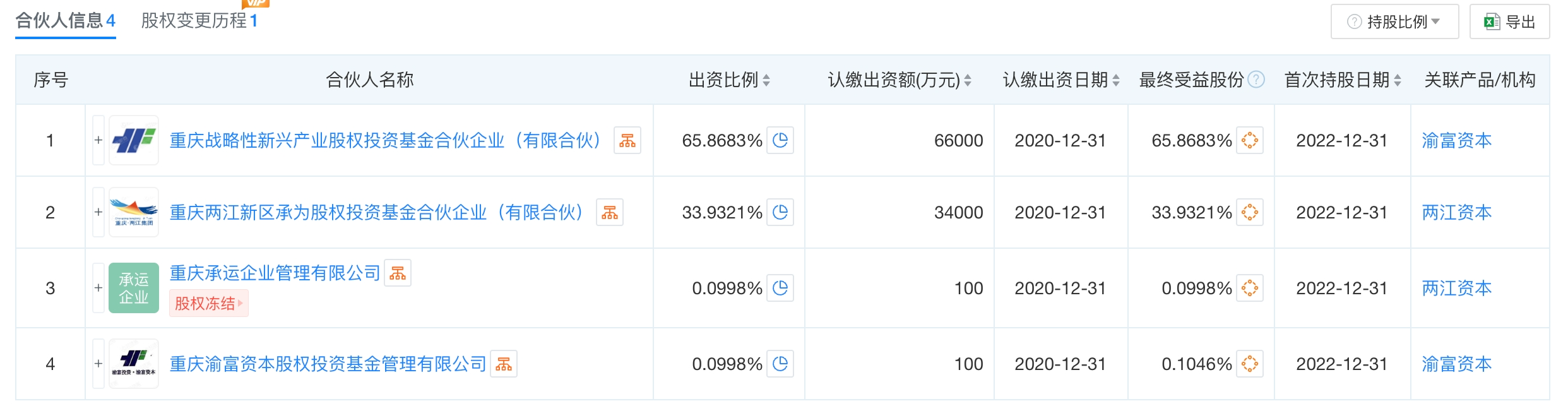Image resolution: width=1568 pixels, height=418 pixels.
Task: Click pie chart icon beside 65.8683% 出资比例
Action: pos(780,140)
